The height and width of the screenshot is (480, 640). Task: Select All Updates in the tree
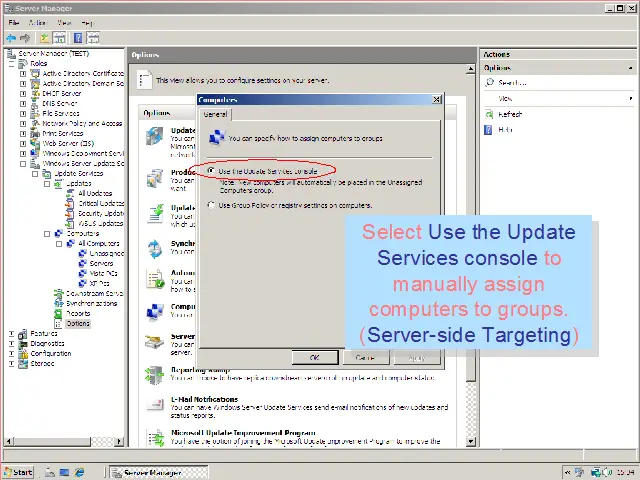point(95,193)
